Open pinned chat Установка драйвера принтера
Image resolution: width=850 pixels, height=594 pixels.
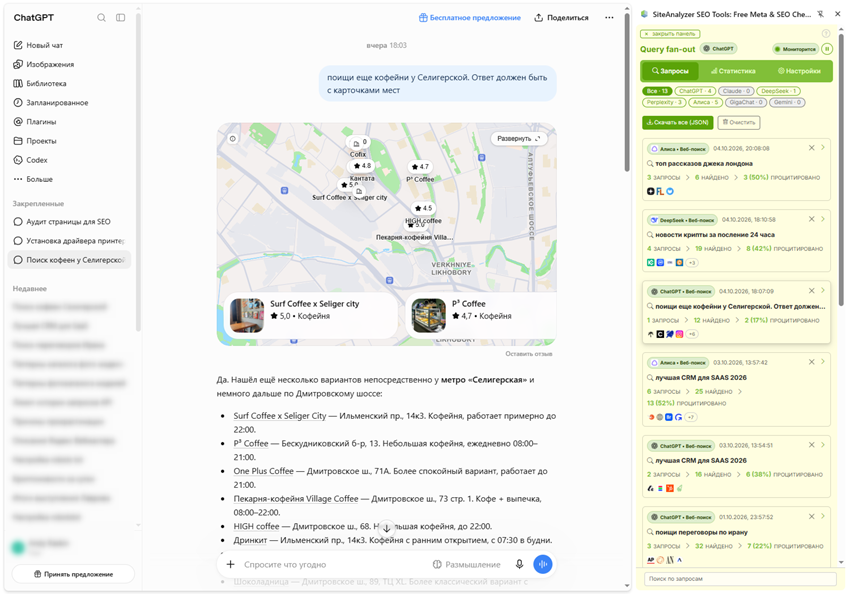69,241
